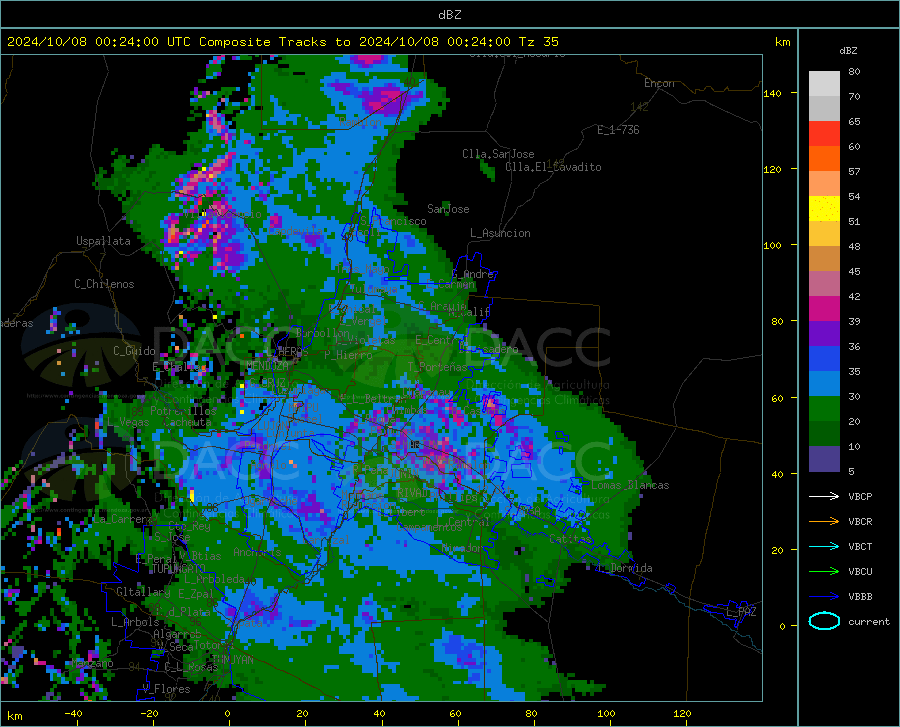Click the 'VBCP' legend label

[x=860, y=496]
